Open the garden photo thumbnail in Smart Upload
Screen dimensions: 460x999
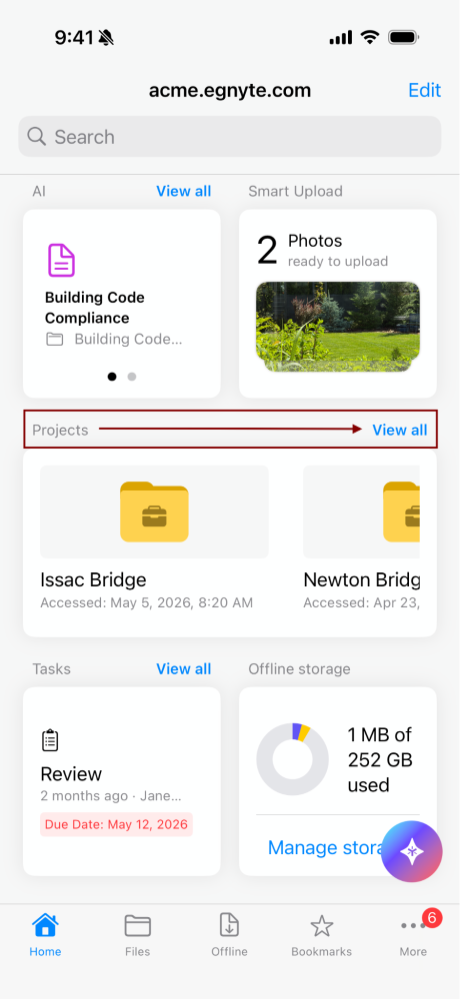338,327
